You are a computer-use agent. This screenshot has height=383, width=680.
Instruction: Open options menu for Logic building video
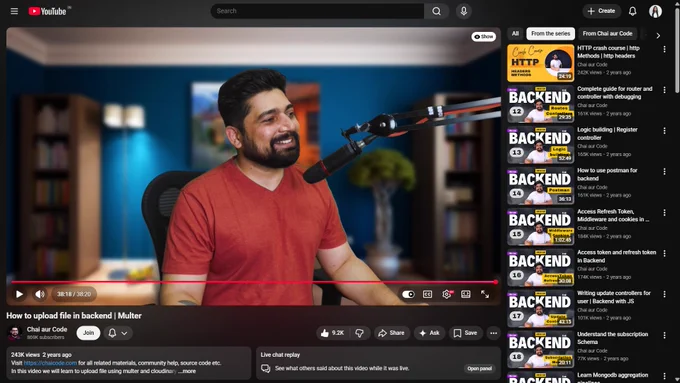[x=664, y=131]
